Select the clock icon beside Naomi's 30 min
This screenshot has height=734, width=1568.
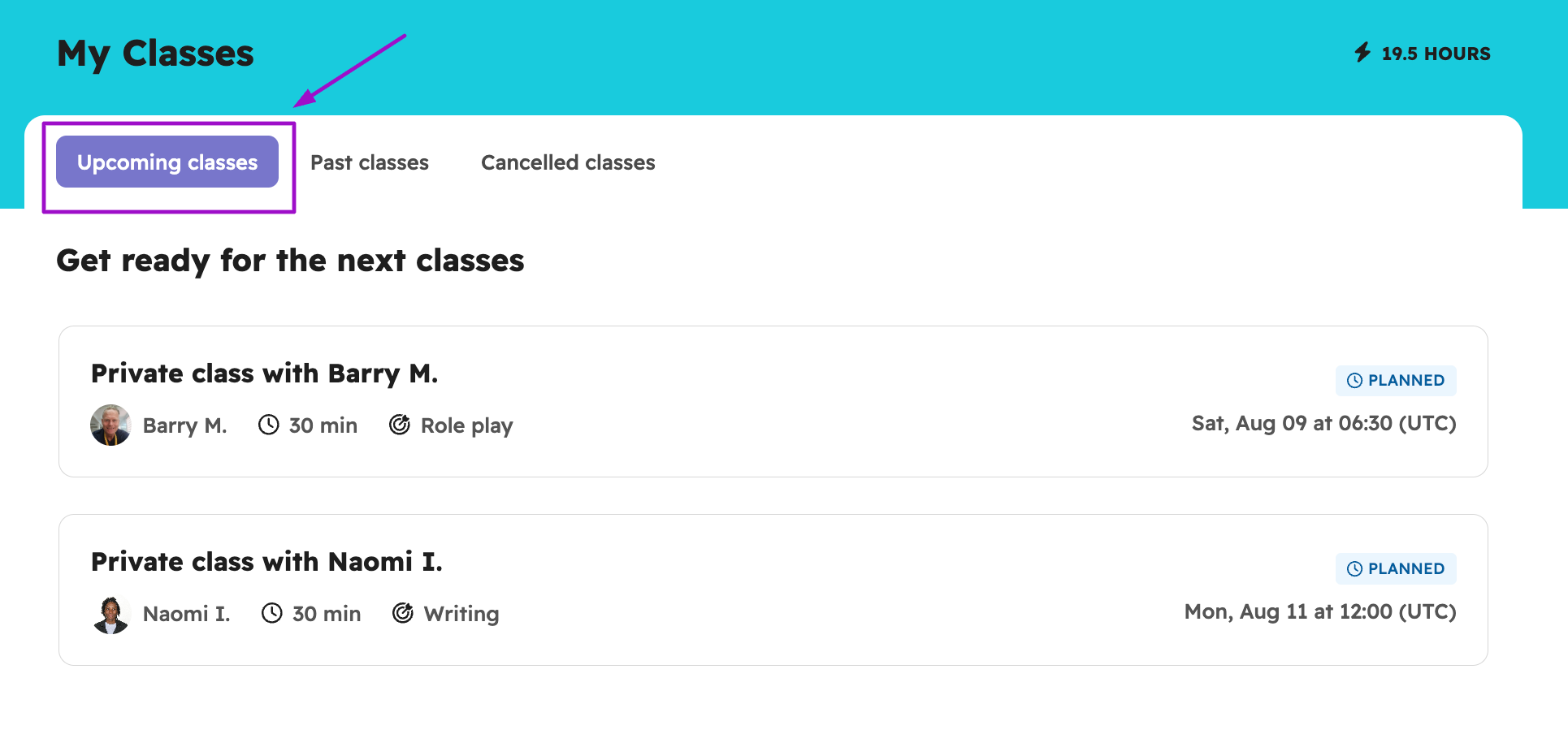(272, 613)
